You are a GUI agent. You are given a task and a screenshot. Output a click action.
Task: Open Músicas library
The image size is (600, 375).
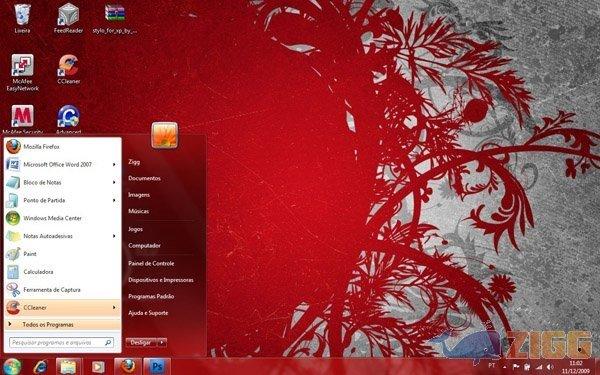pyautogui.click(x=139, y=211)
